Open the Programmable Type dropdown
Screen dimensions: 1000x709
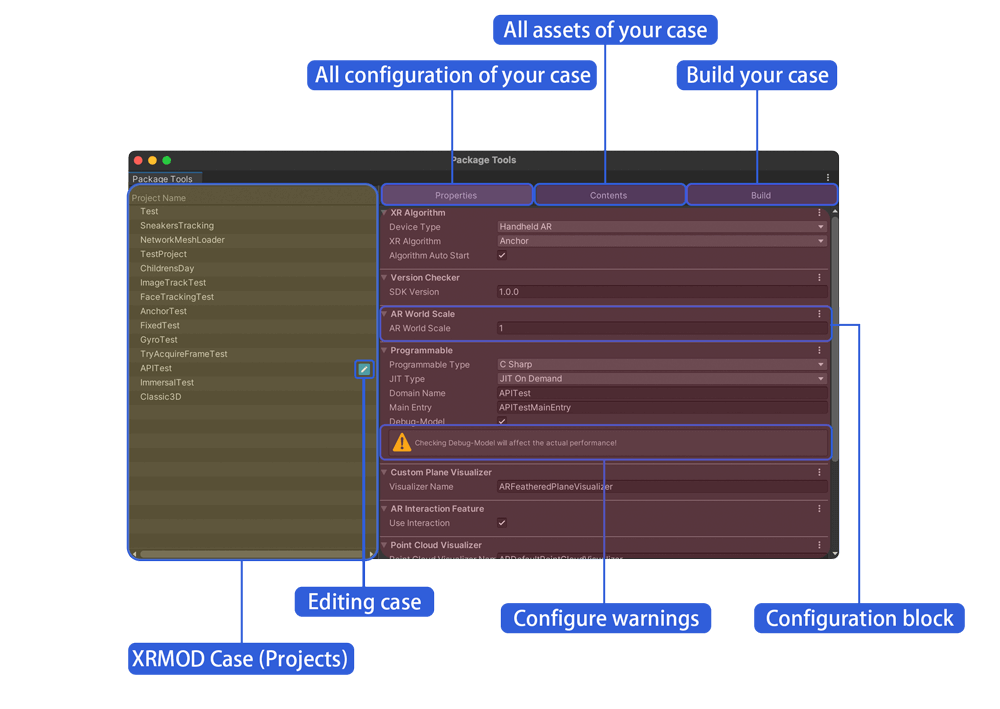(x=662, y=364)
